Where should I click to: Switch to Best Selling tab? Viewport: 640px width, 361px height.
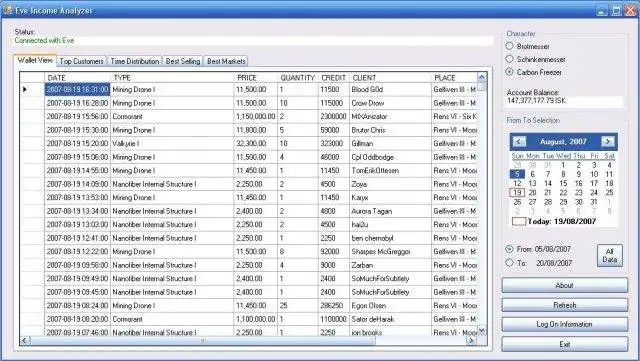183,61
